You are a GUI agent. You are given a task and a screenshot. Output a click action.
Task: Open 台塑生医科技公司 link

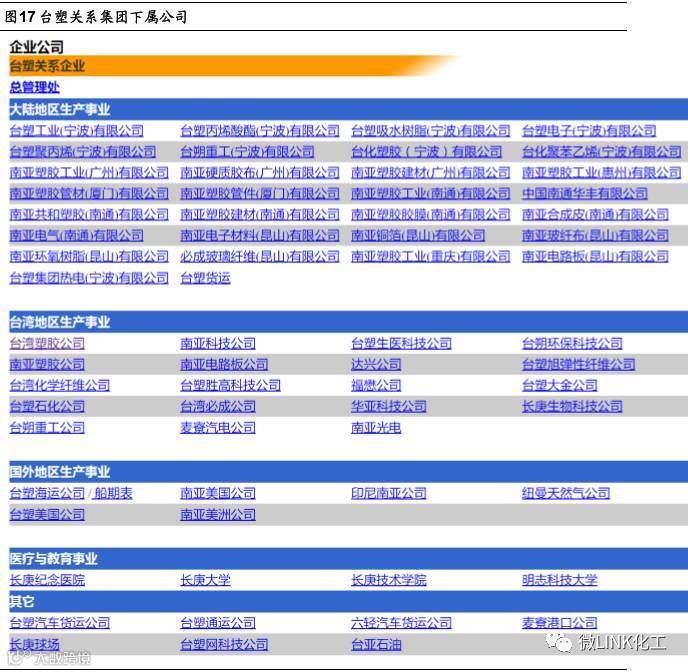coord(401,343)
